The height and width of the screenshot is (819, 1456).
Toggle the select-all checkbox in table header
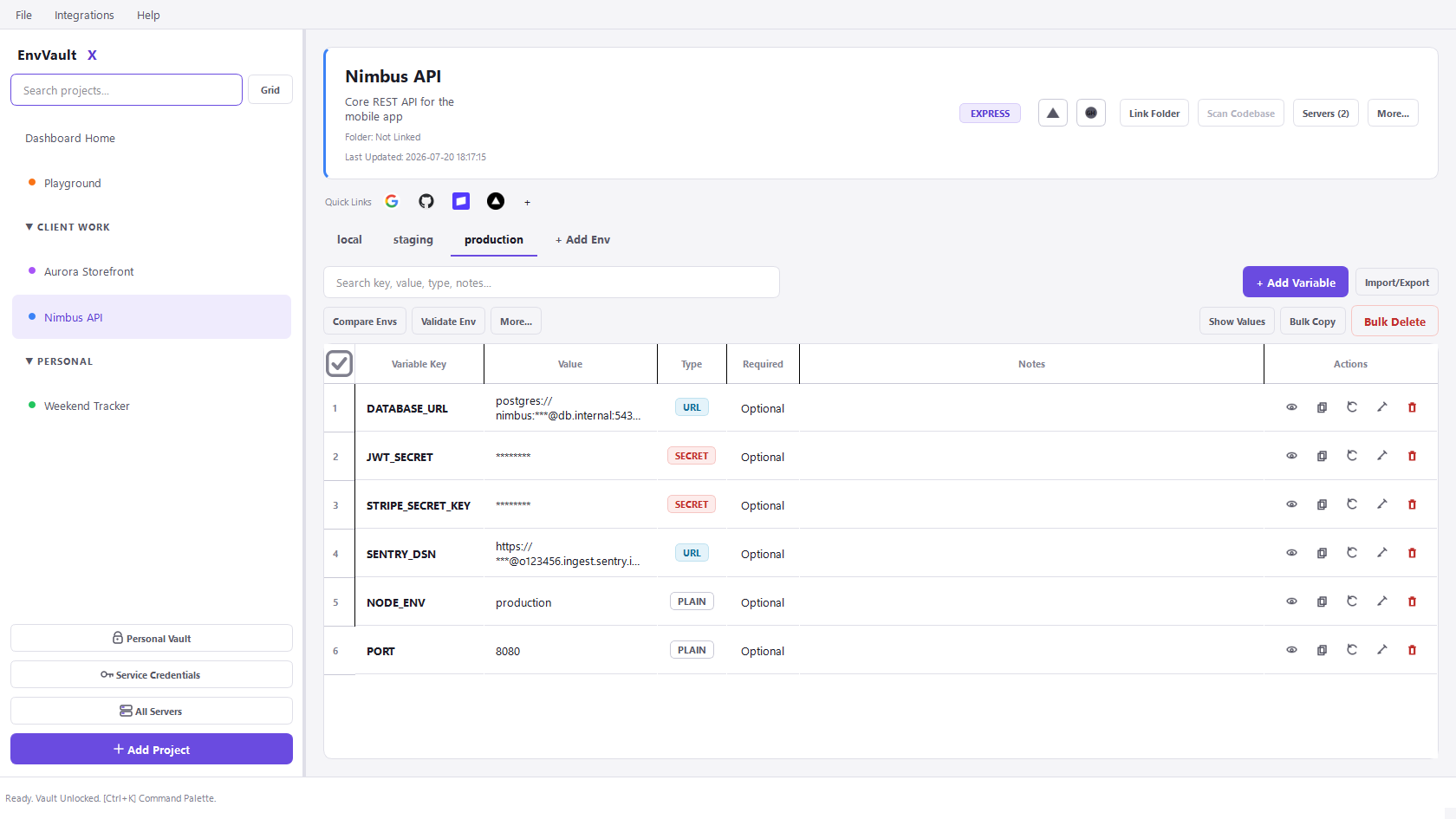point(339,363)
